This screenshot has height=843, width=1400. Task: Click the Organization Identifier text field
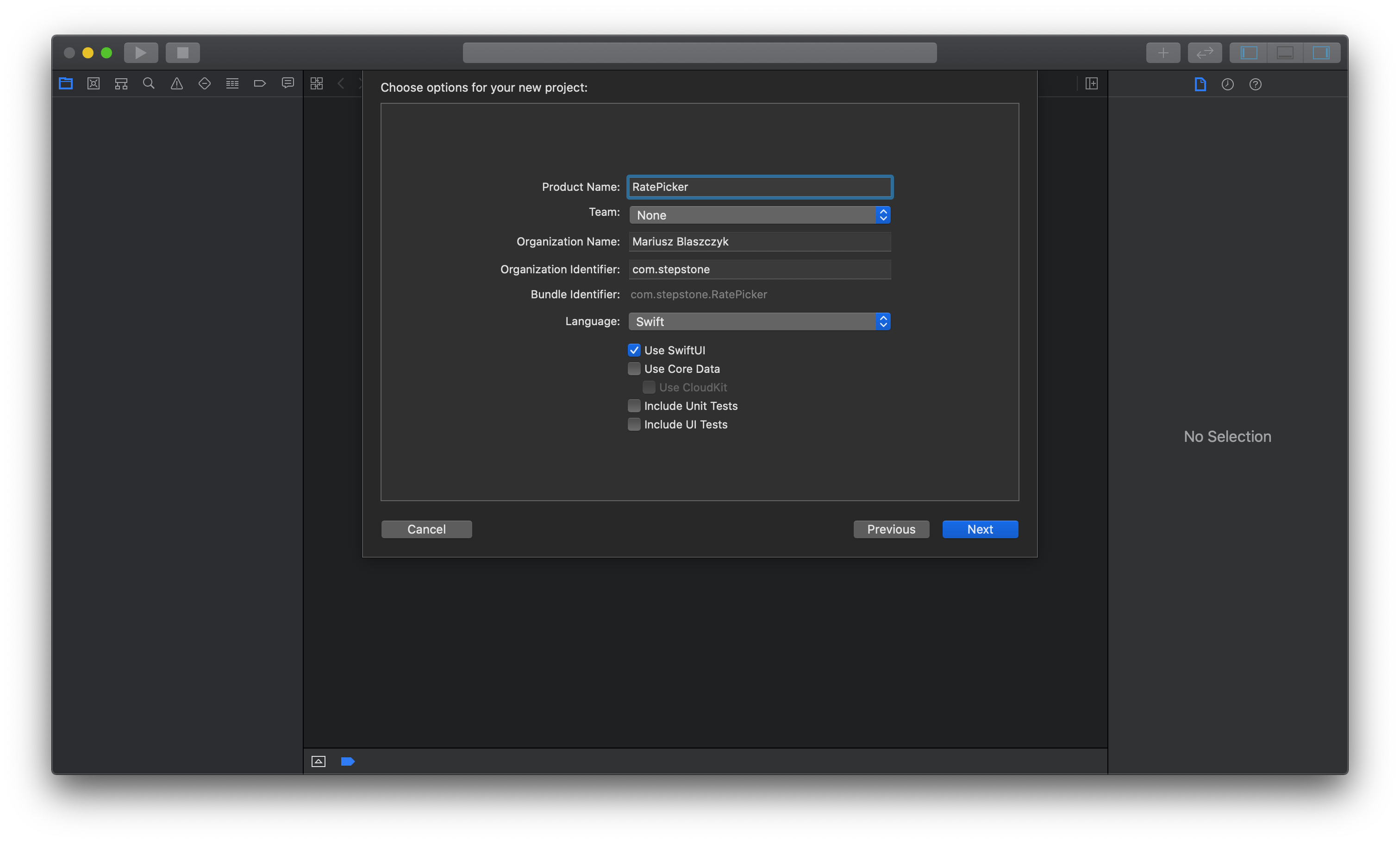click(x=759, y=269)
